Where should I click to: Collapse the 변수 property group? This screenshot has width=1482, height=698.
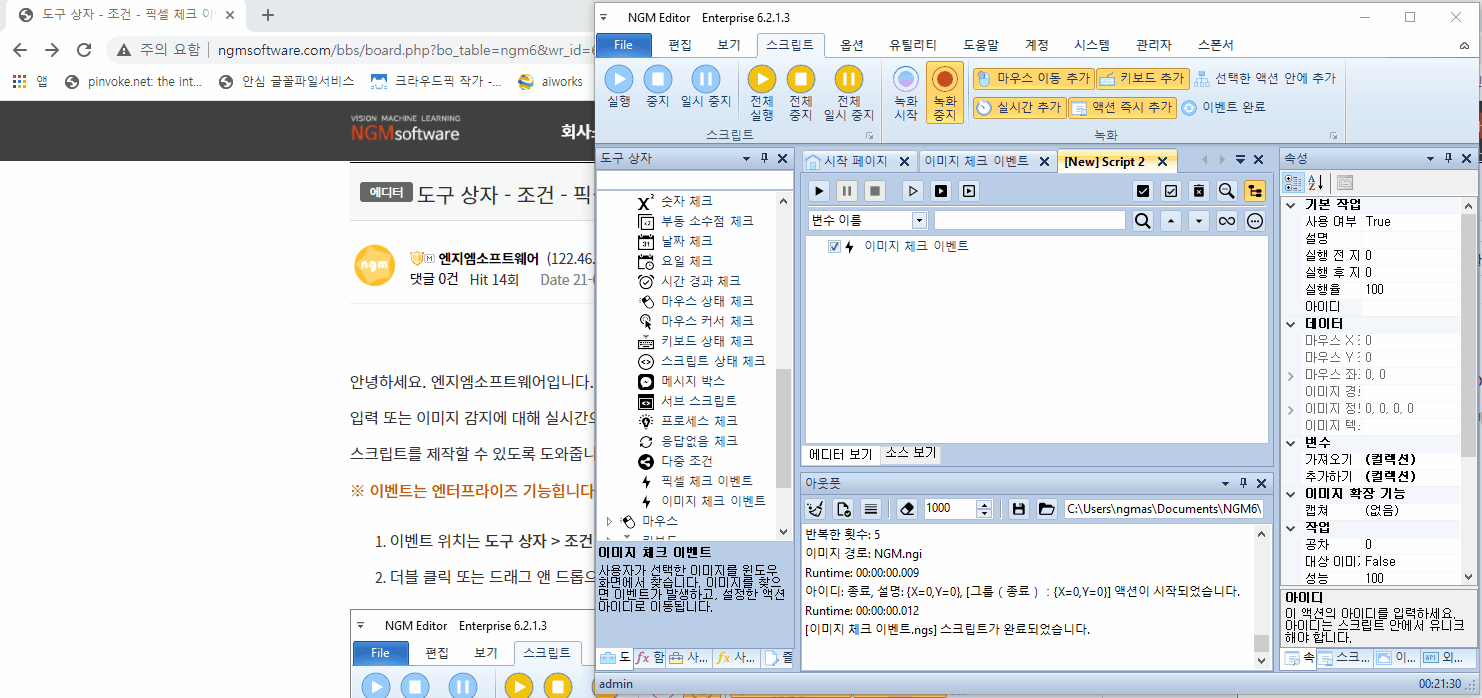click(x=1290, y=442)
